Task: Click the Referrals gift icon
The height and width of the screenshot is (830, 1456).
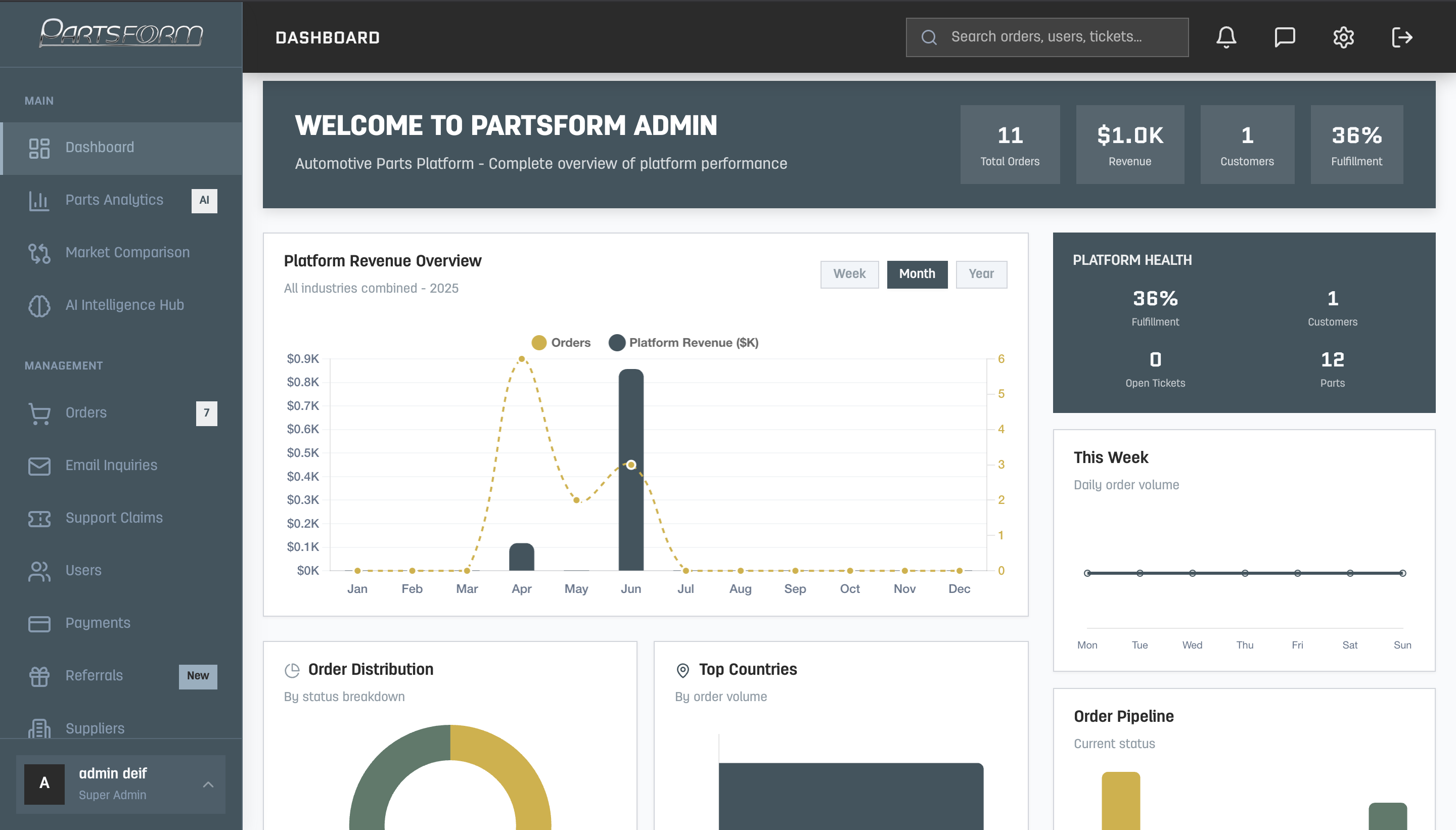Action: [39, 676]
